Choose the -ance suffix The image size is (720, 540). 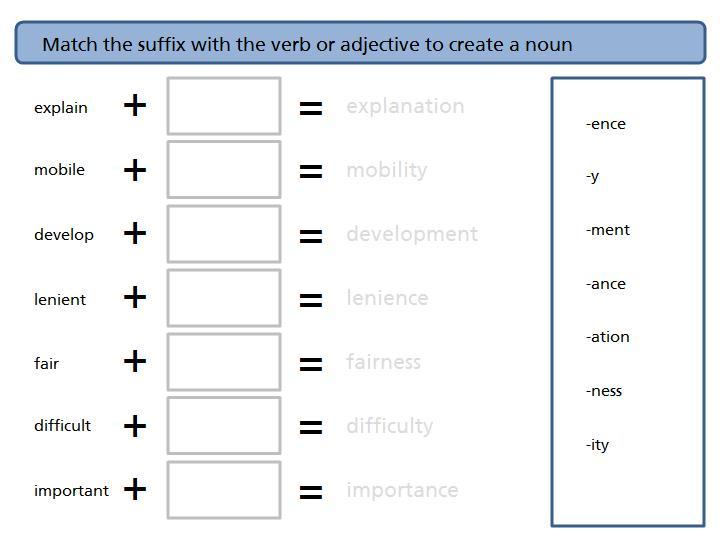605,284
